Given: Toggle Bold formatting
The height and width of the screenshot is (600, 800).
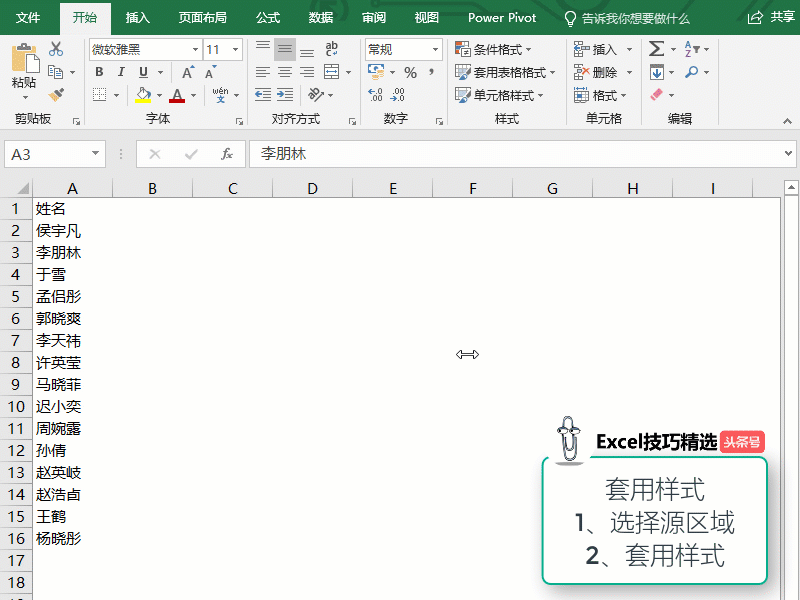Looking at the screenshot, I should (x=99, y=72).
